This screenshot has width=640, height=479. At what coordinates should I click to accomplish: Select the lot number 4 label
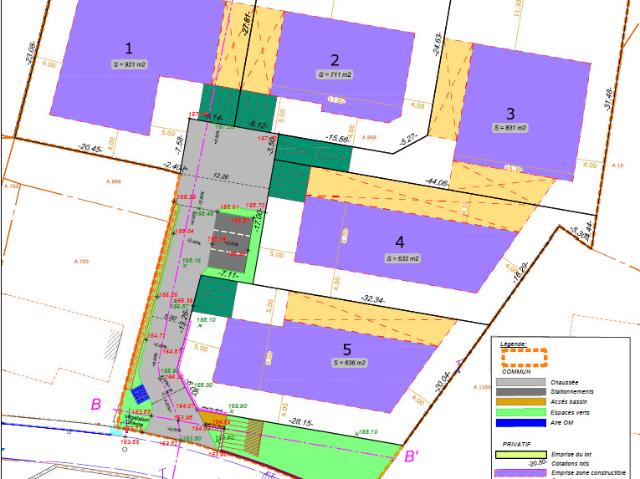click(400, 242)
